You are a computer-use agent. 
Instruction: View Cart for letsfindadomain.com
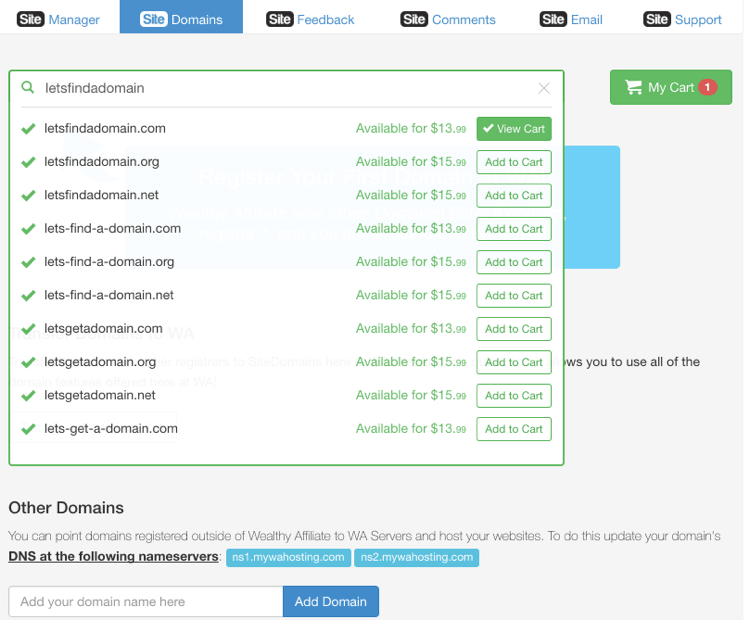pos(514,129)
